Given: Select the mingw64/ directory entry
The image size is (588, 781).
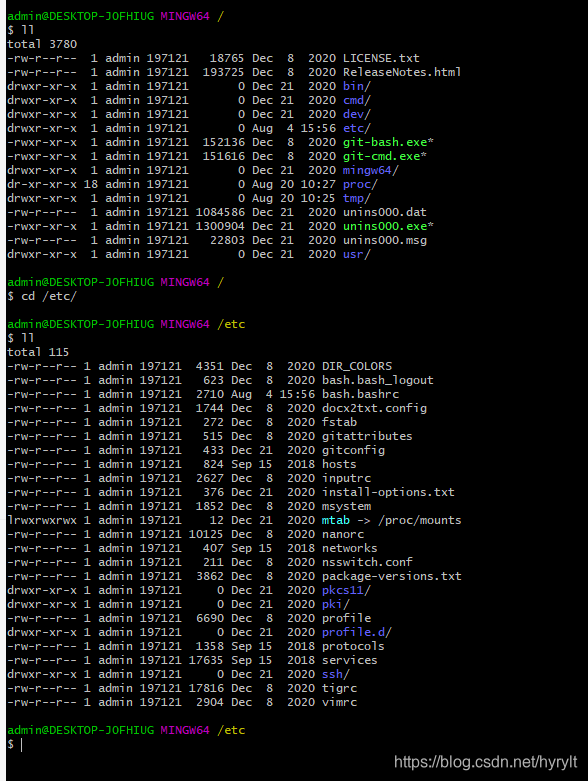Looking at the screenshot, I should point(370,170).
